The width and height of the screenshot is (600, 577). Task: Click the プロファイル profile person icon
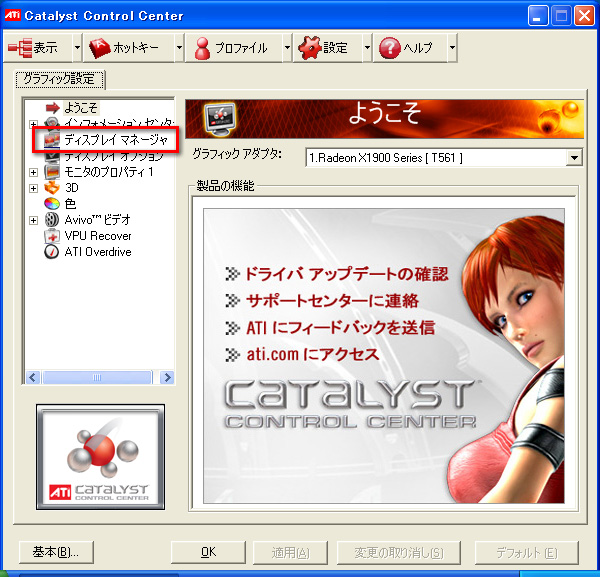tap(202, 48)
